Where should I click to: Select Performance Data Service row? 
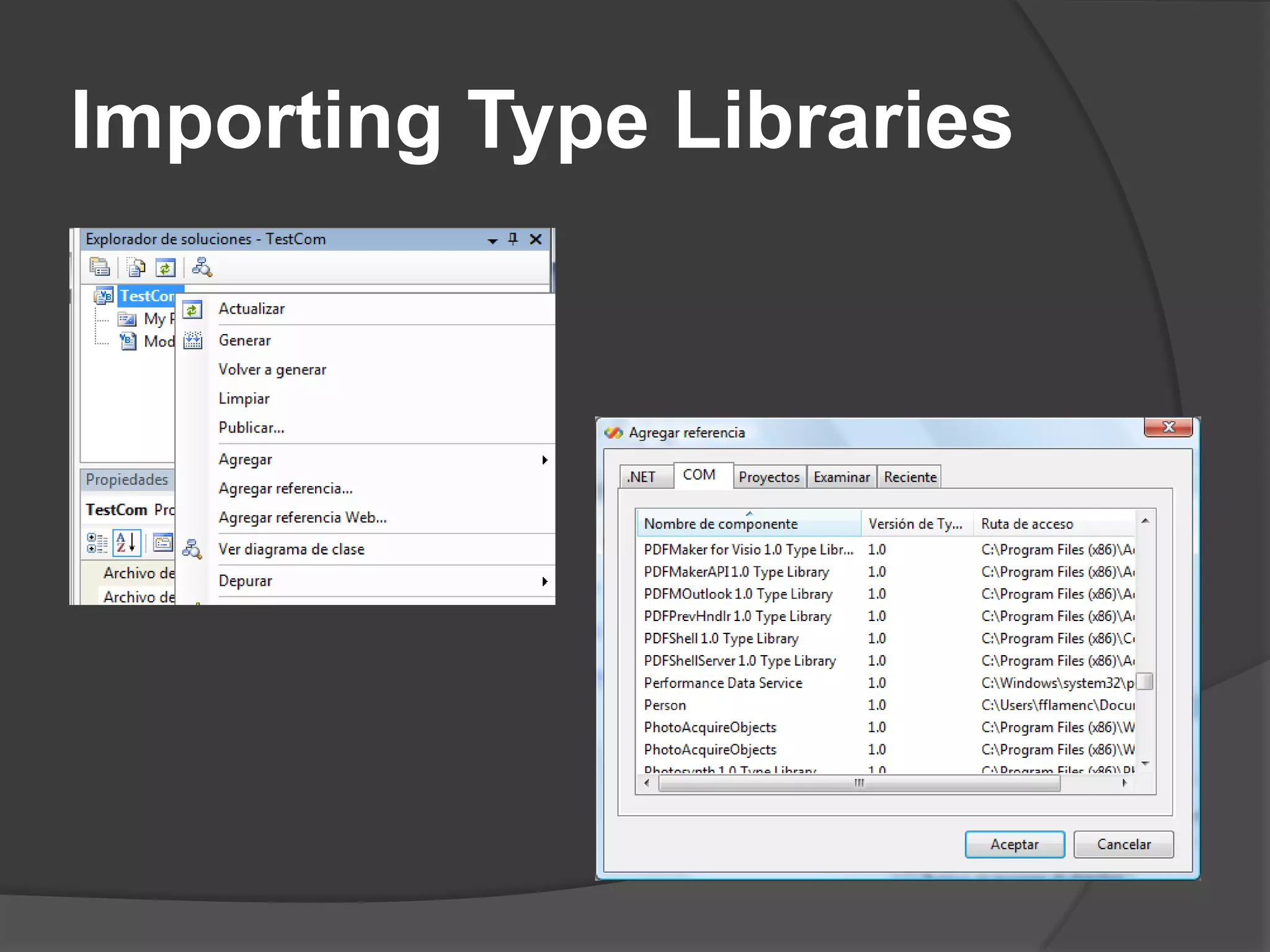[886, 683]
